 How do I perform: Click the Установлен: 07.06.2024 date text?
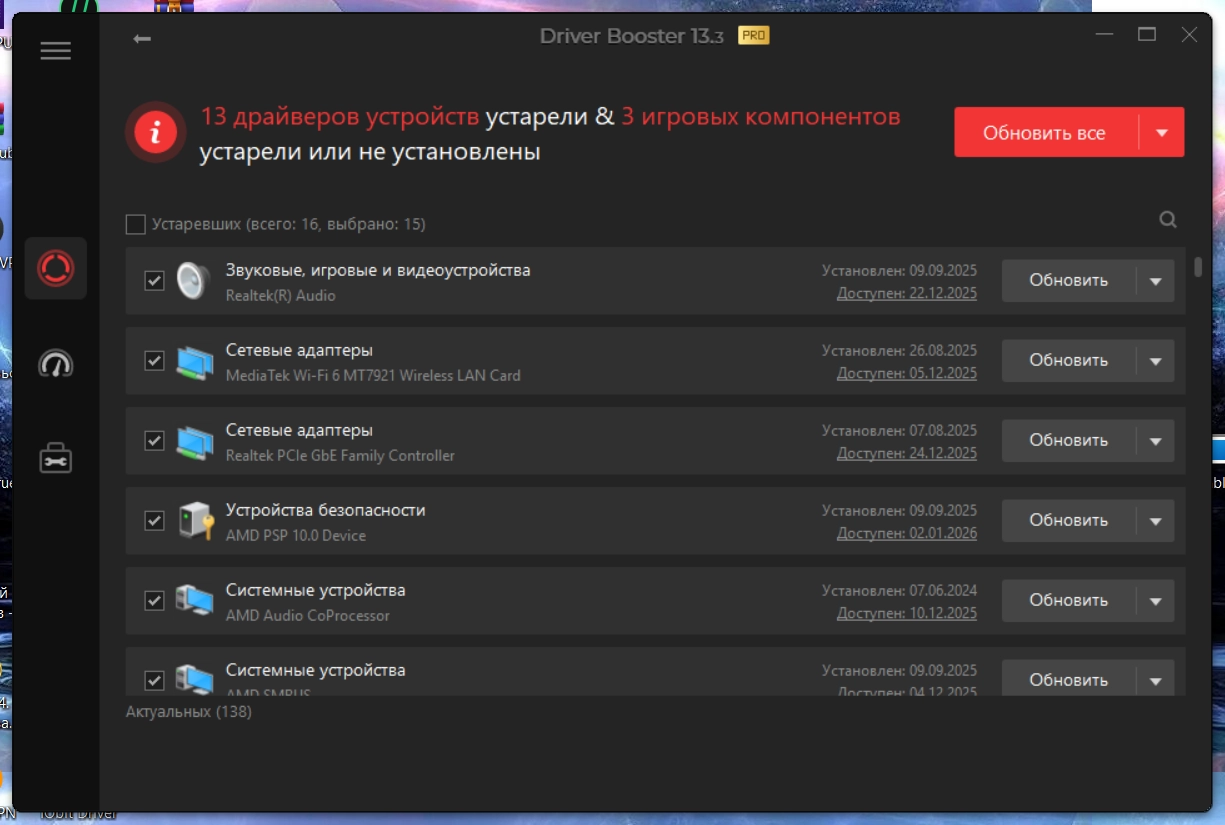[900, 590]
